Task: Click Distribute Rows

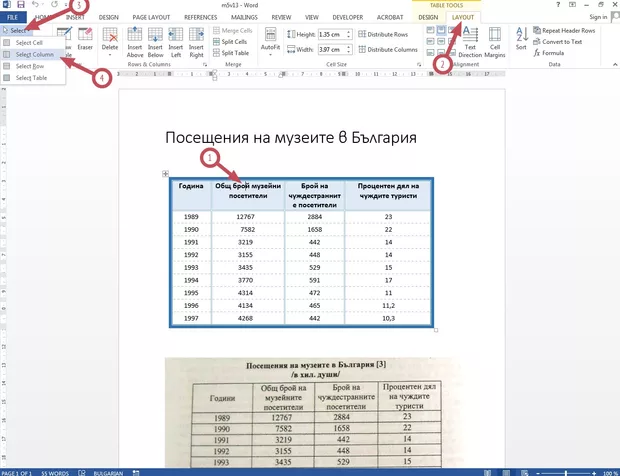Action: tap(383, 34)
